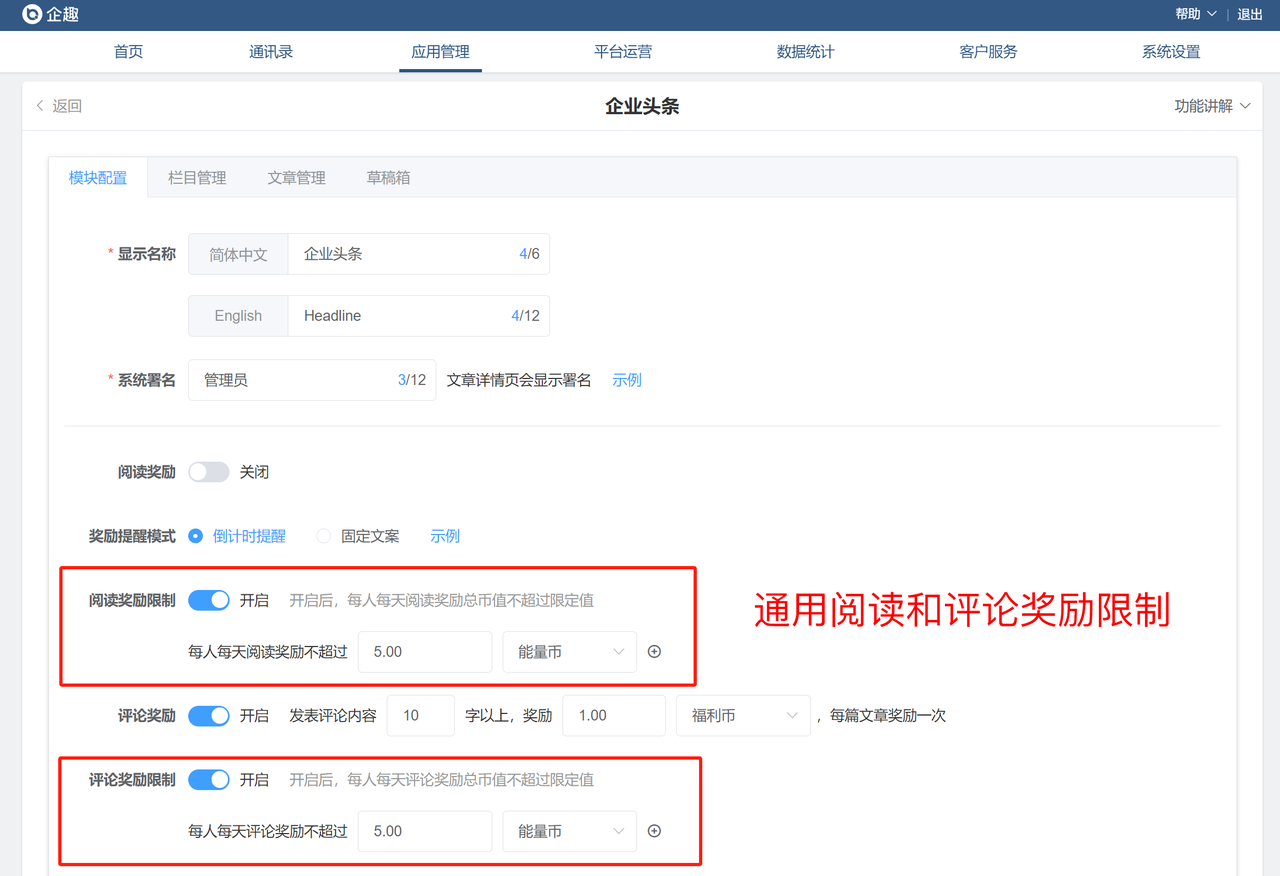Click the 示例 link next to 系统署名
The height and width of the screenshot is (876, 1280).
[627, 380]
